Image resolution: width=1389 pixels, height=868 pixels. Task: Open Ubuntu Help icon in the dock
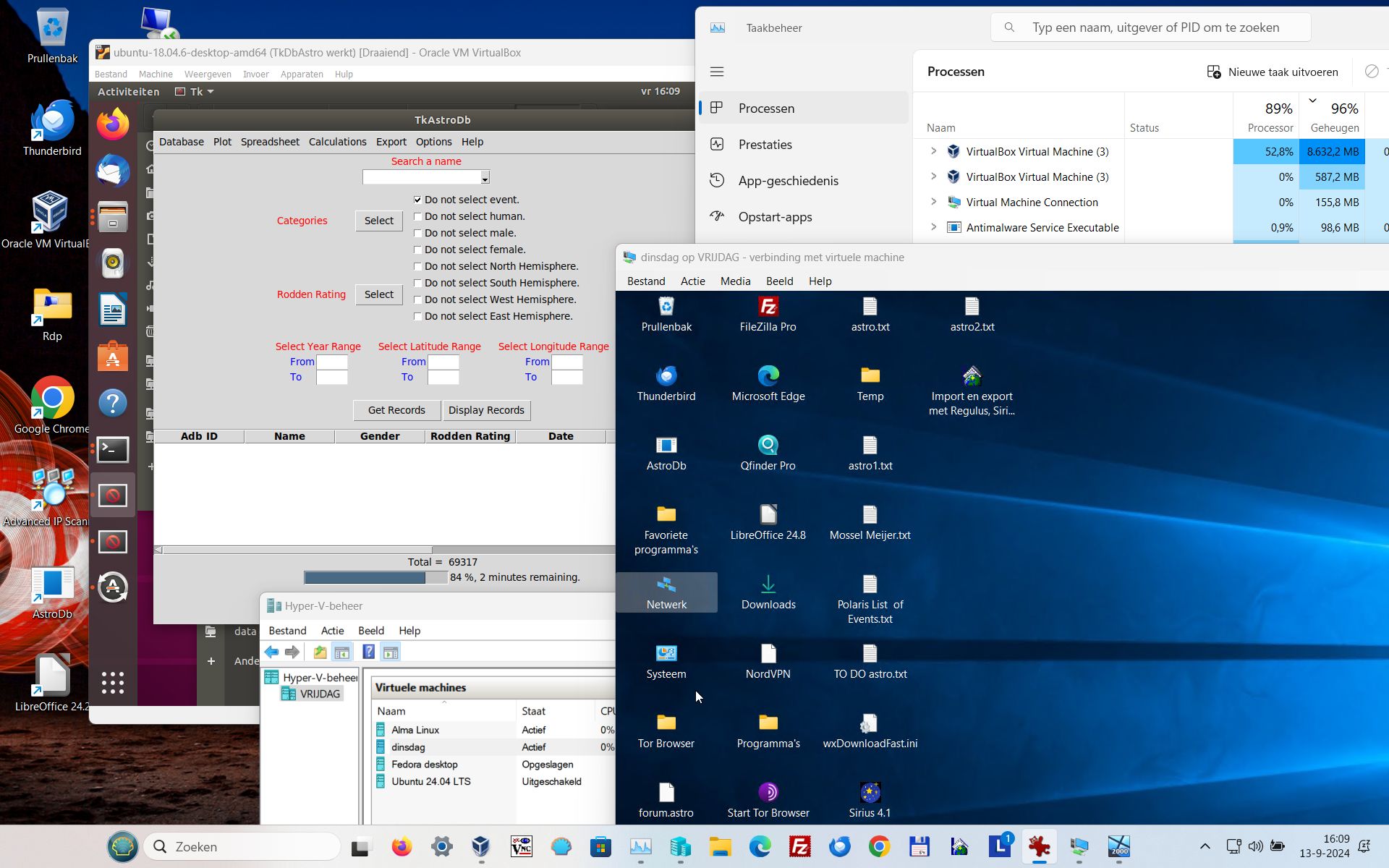click(113, 403)
